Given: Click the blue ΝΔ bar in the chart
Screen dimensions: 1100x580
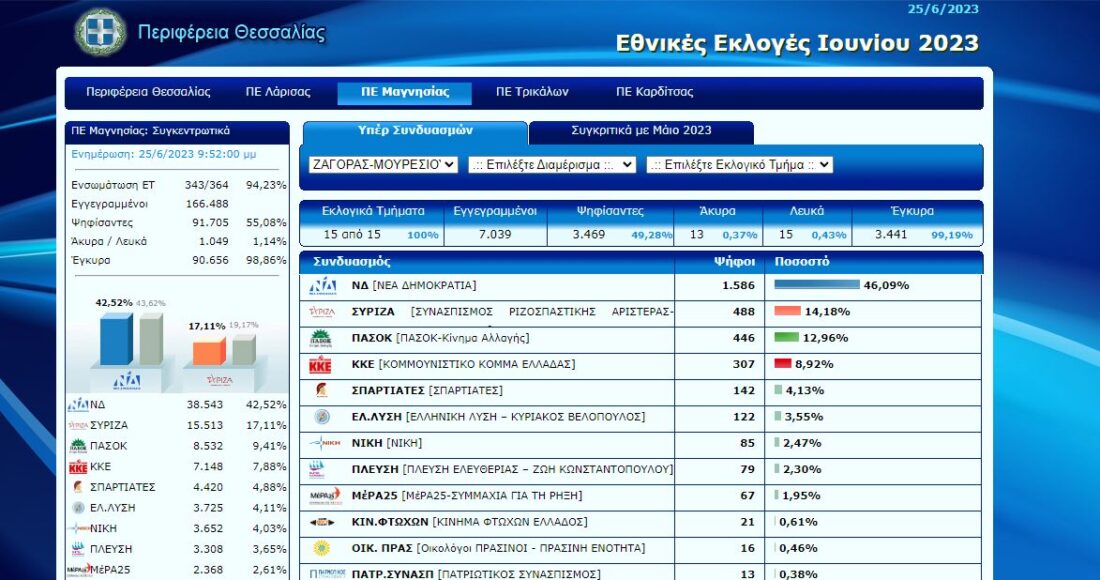Looking at the screenshot, I should tap(116, 339).
